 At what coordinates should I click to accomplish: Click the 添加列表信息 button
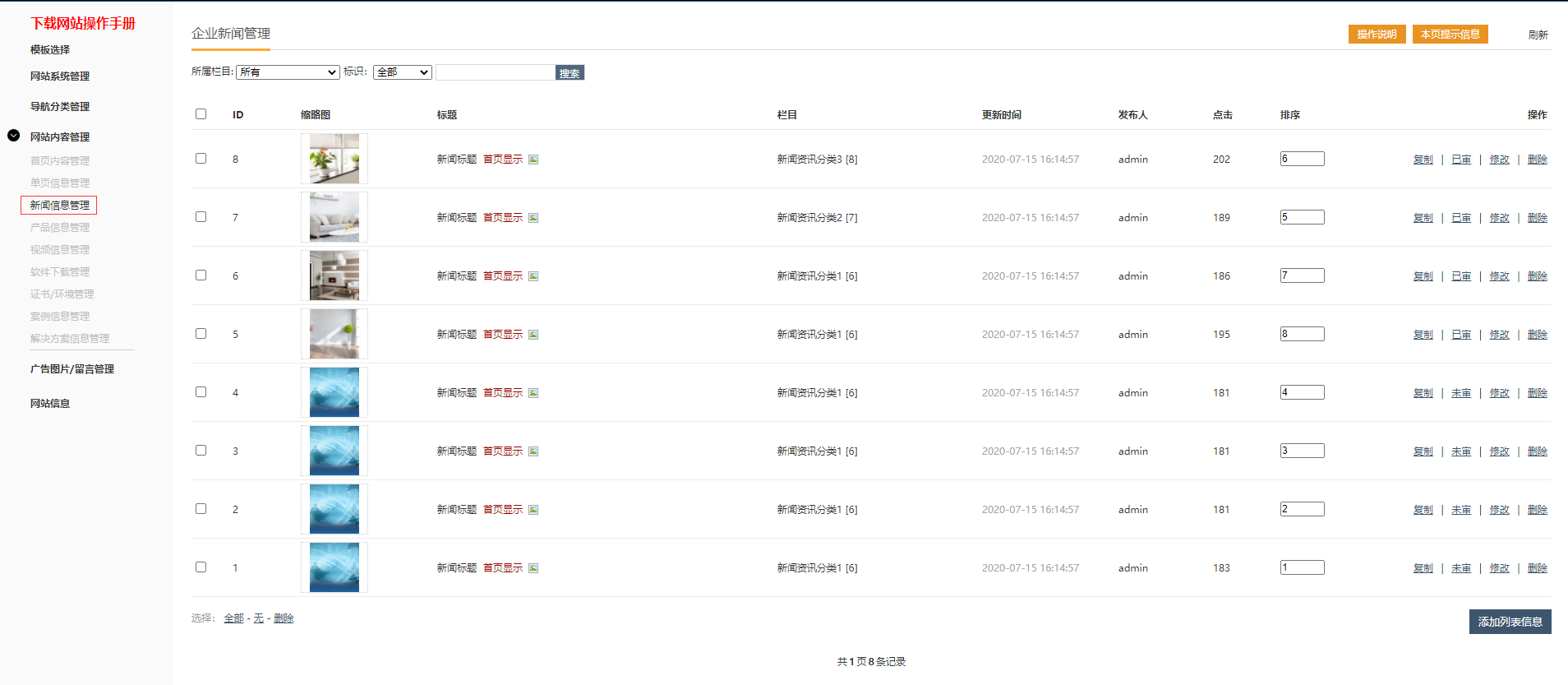point(1510,622)
